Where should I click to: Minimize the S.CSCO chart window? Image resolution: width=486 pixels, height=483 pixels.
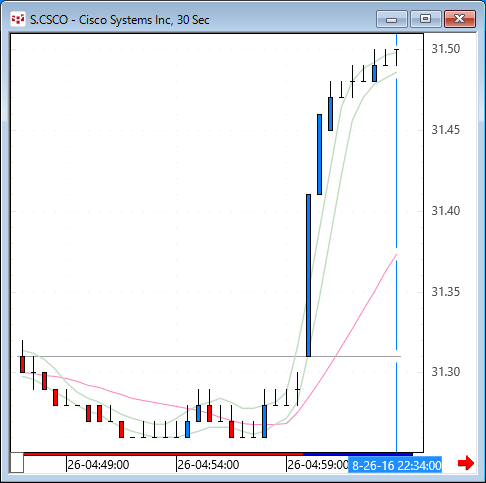(392, 19)
